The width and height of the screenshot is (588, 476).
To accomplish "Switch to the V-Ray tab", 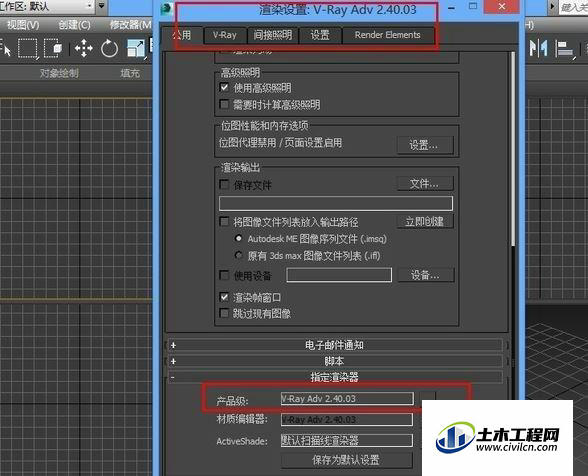I will [225, 36].
